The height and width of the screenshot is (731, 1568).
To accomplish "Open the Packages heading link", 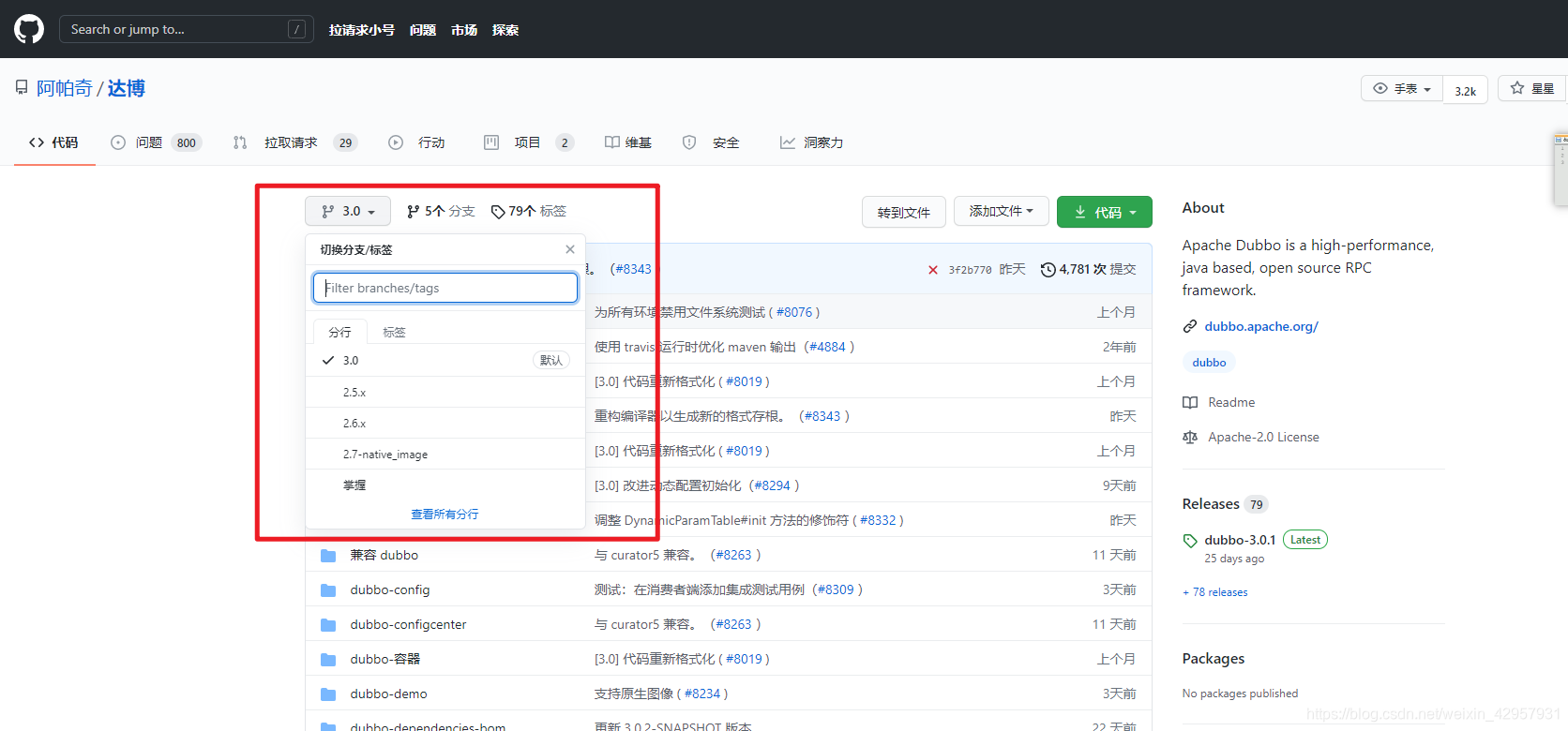I will click(1214, 659).
